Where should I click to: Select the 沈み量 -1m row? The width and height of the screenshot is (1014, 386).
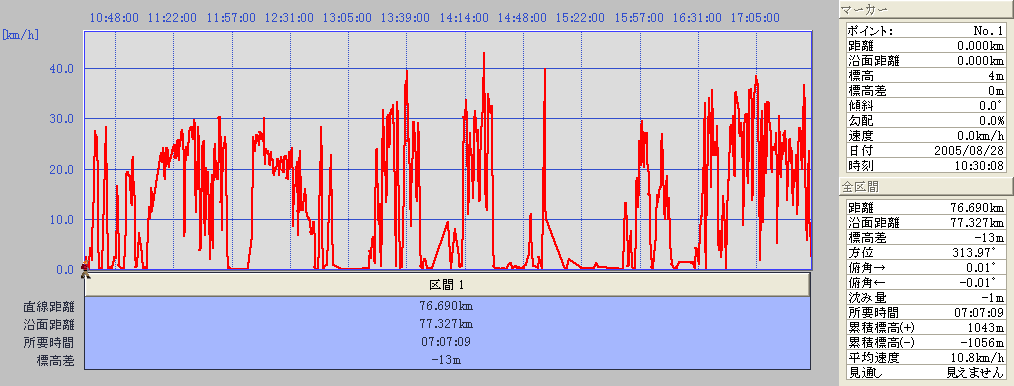926,298
